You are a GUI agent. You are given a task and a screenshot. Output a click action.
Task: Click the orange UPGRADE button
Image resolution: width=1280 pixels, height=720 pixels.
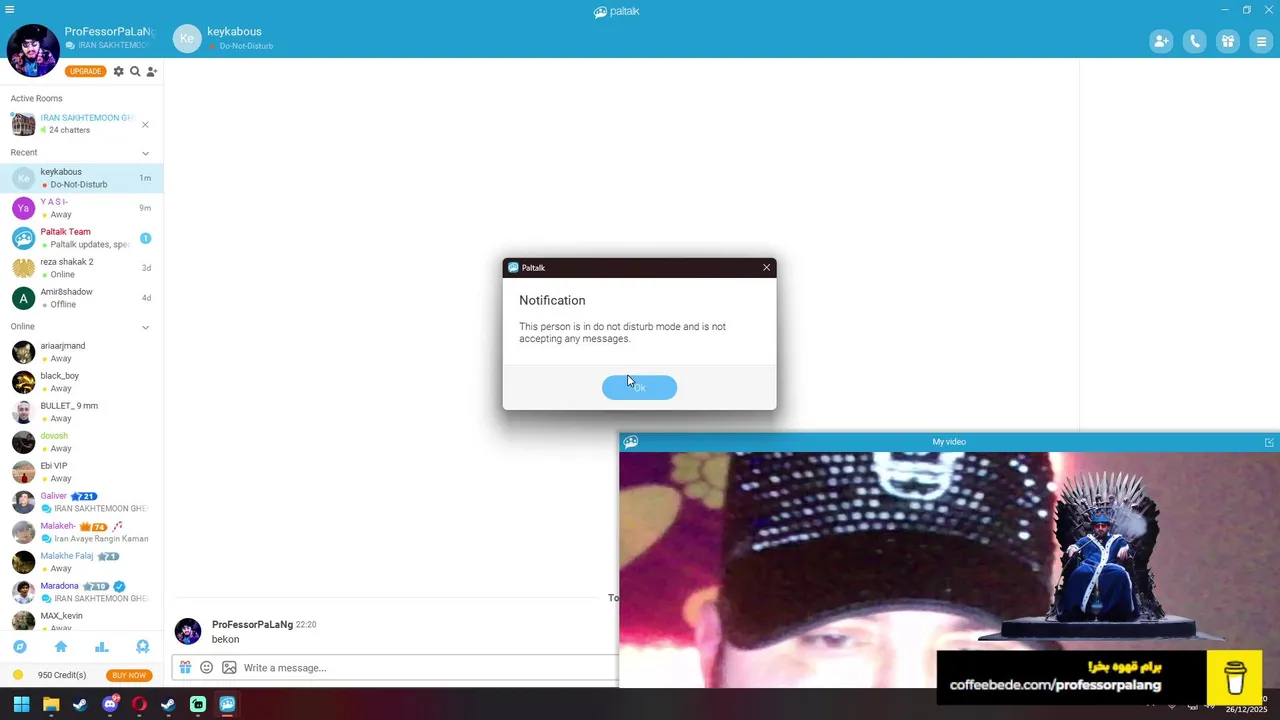85,71
